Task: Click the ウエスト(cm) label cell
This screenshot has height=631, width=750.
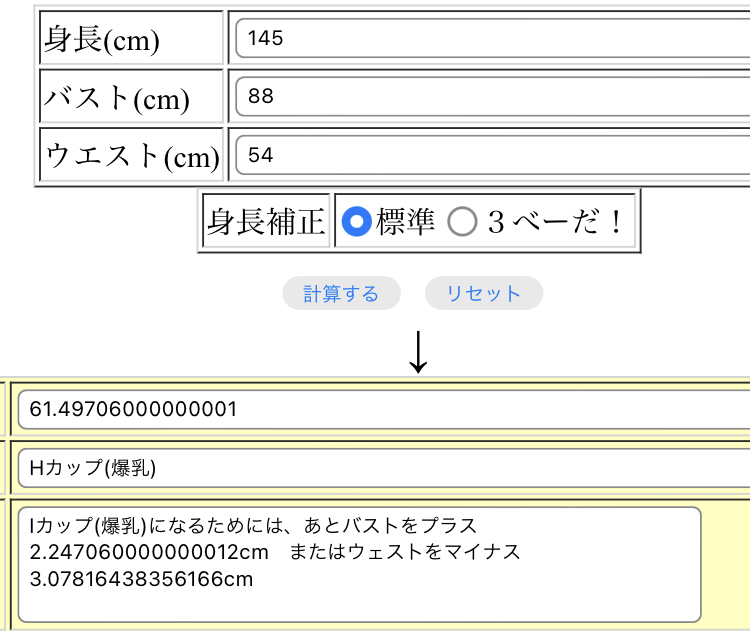Action: point(131,156)
